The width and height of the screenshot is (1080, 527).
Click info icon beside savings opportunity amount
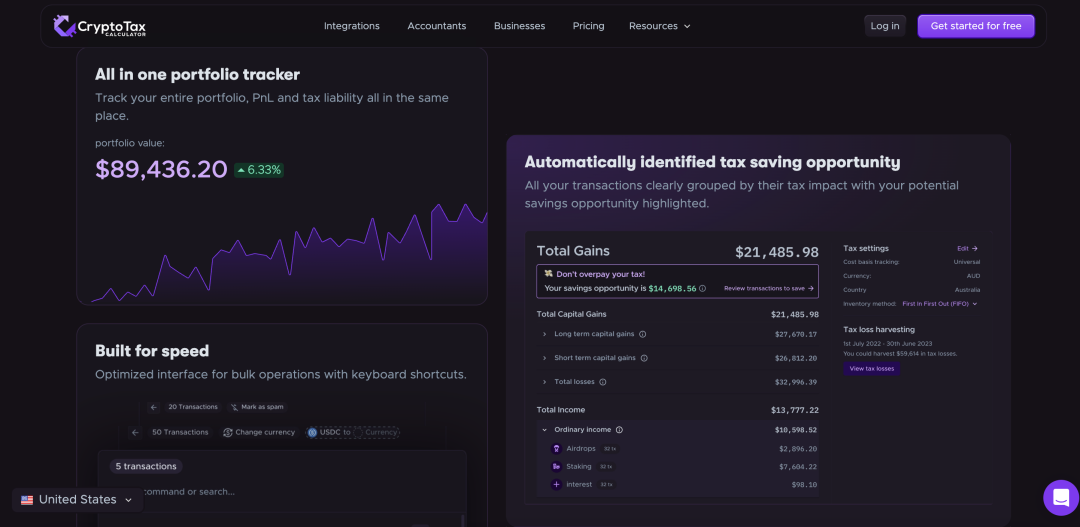click(702, 288)
